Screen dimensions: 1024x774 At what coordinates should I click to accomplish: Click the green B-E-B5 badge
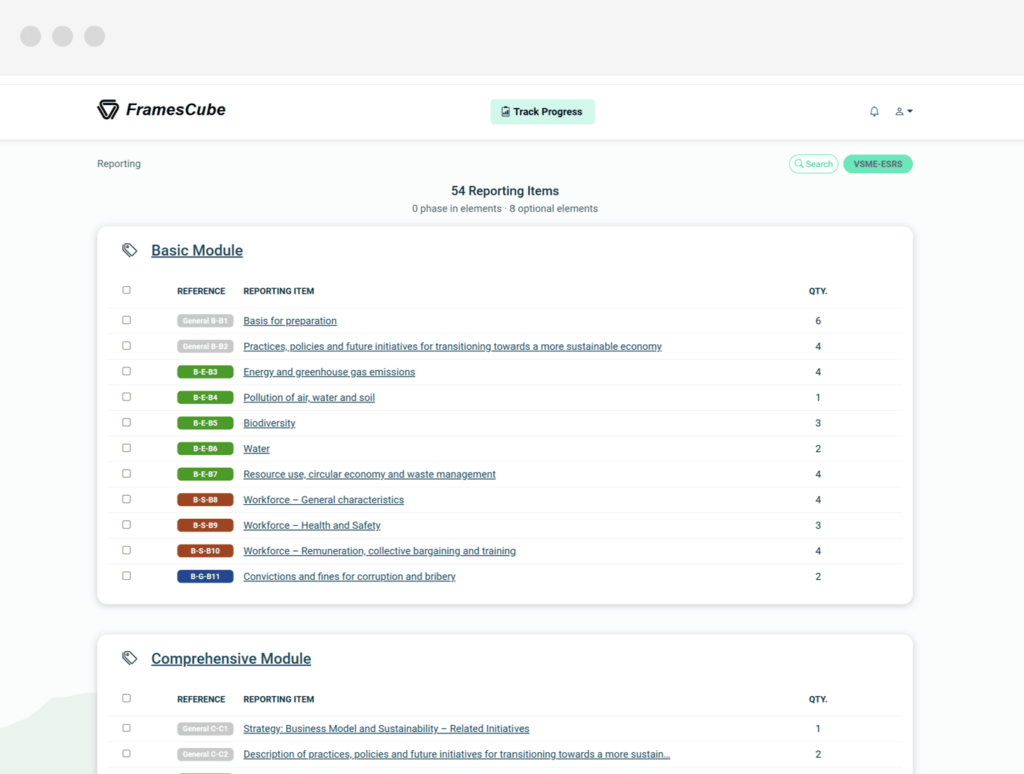point(205,423)
